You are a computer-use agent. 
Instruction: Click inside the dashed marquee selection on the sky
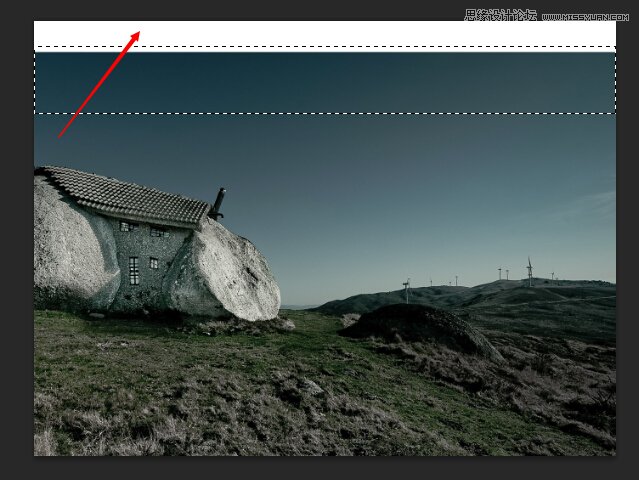coord(325,80)
